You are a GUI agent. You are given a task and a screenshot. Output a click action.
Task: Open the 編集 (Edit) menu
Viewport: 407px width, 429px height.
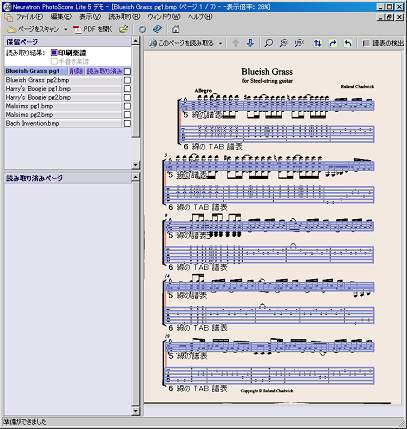61,17
